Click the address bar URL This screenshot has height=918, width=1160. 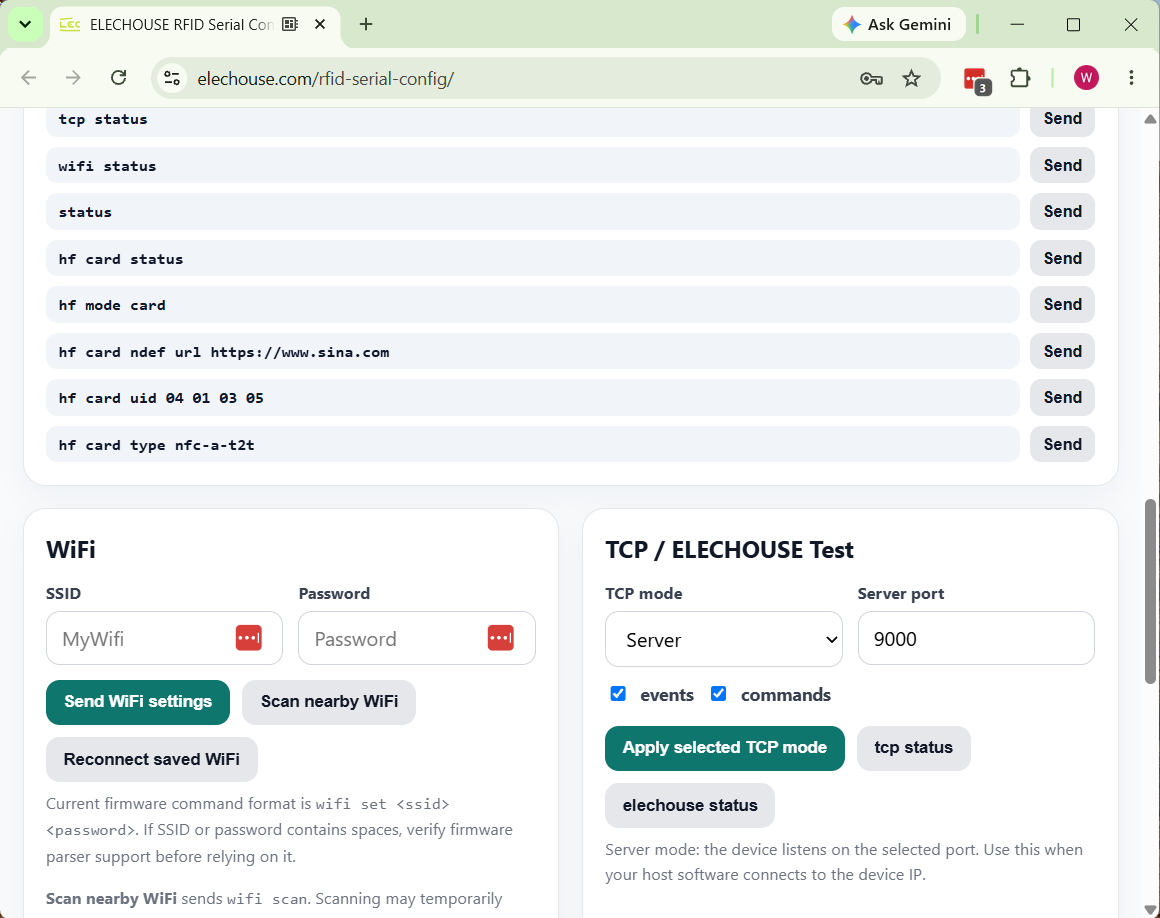tap(326, 78)
